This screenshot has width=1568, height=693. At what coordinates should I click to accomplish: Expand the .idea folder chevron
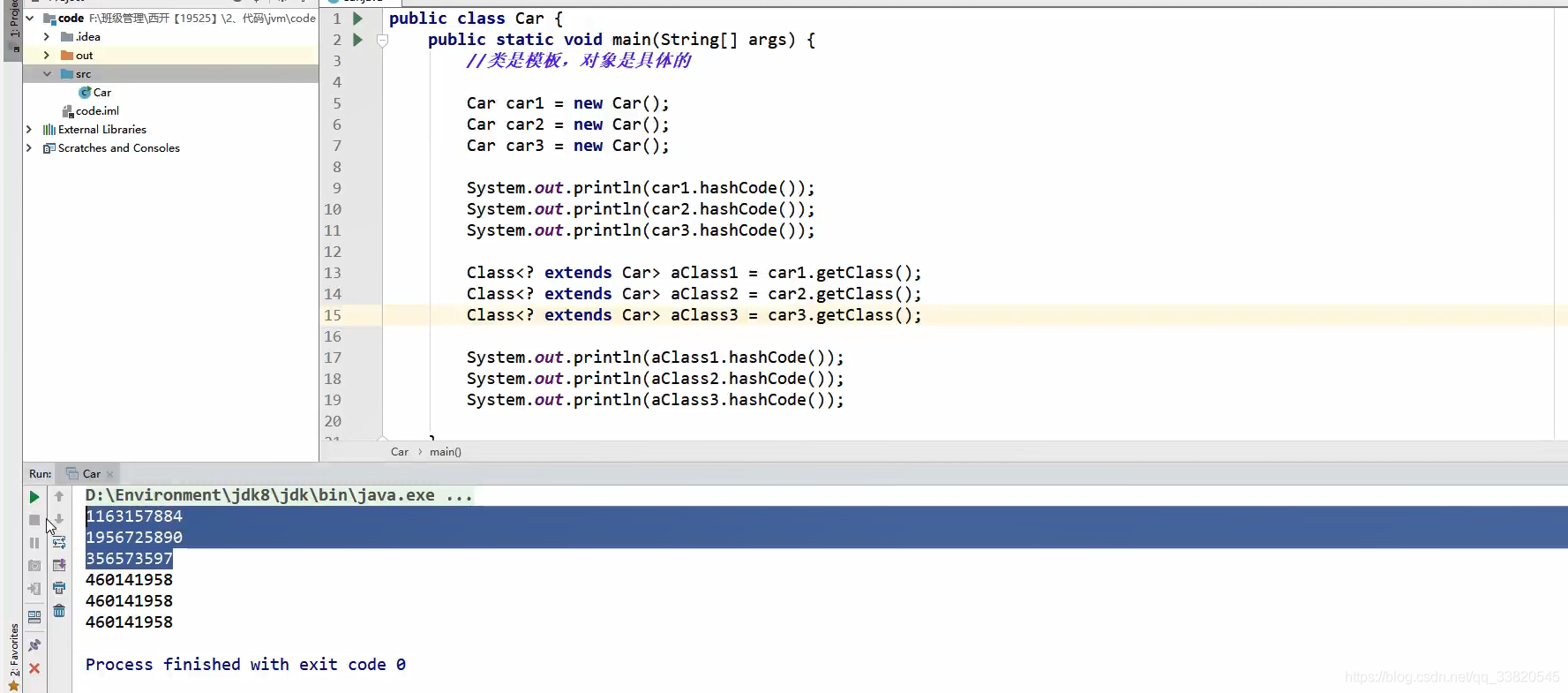47,36
